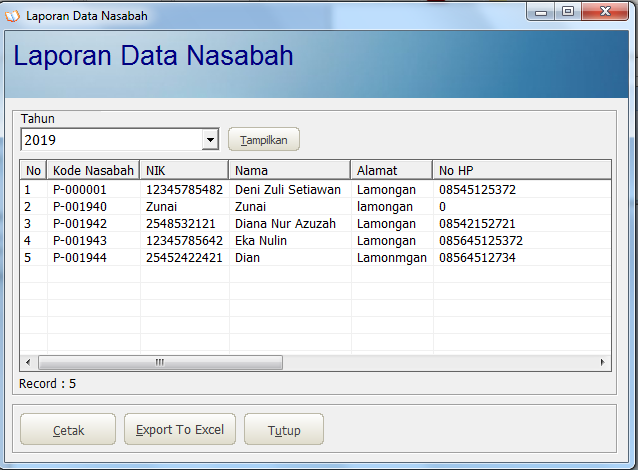This screenshot has height=470, width=638.
Task: Click phone number 08542152721
Action: click(477, 224)
